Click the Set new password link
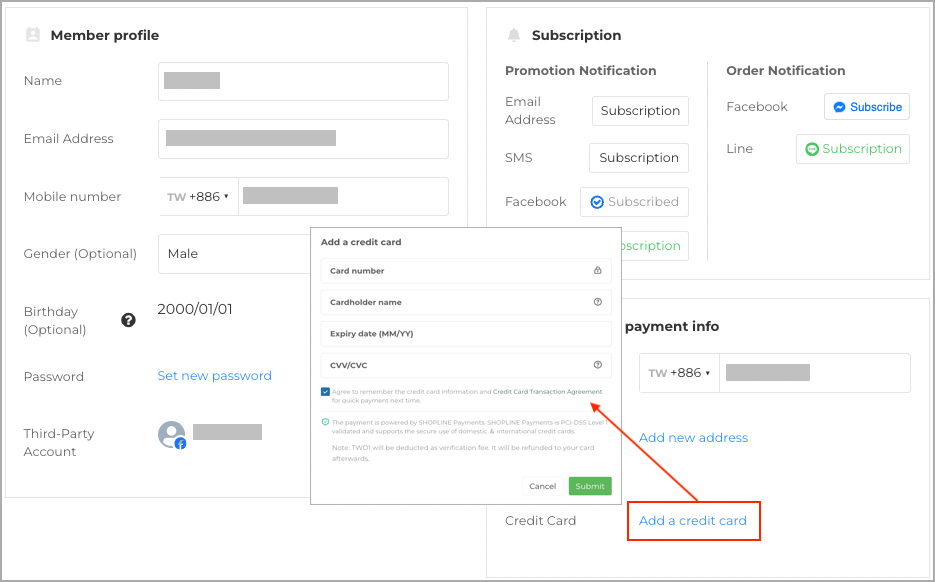This screenshot has width=935, height=582. coord(215,376)
